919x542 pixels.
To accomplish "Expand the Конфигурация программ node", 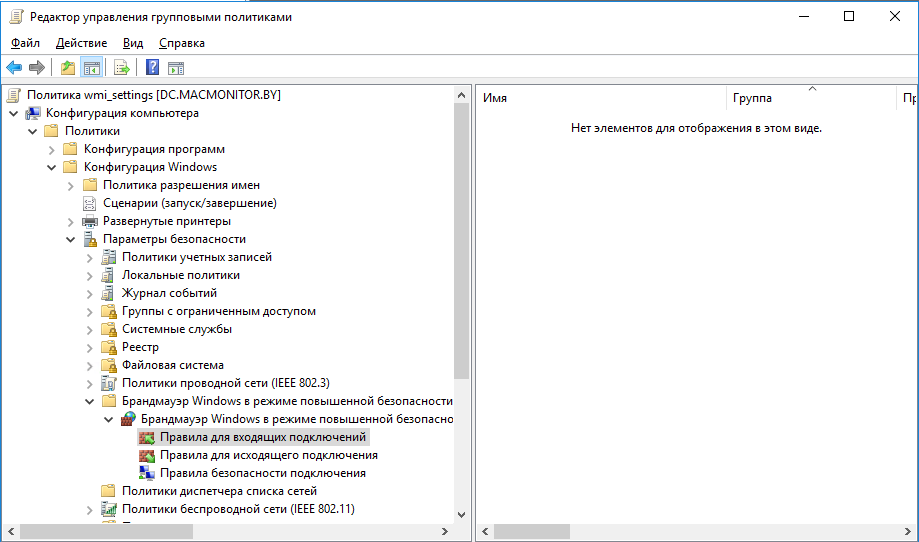I will [51, 149].
